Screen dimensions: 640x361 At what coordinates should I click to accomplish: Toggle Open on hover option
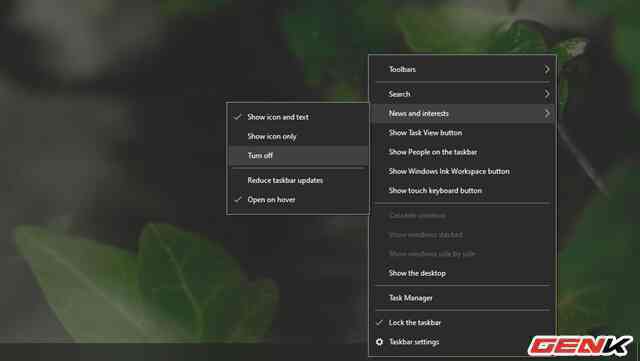[x=298, y=200]
